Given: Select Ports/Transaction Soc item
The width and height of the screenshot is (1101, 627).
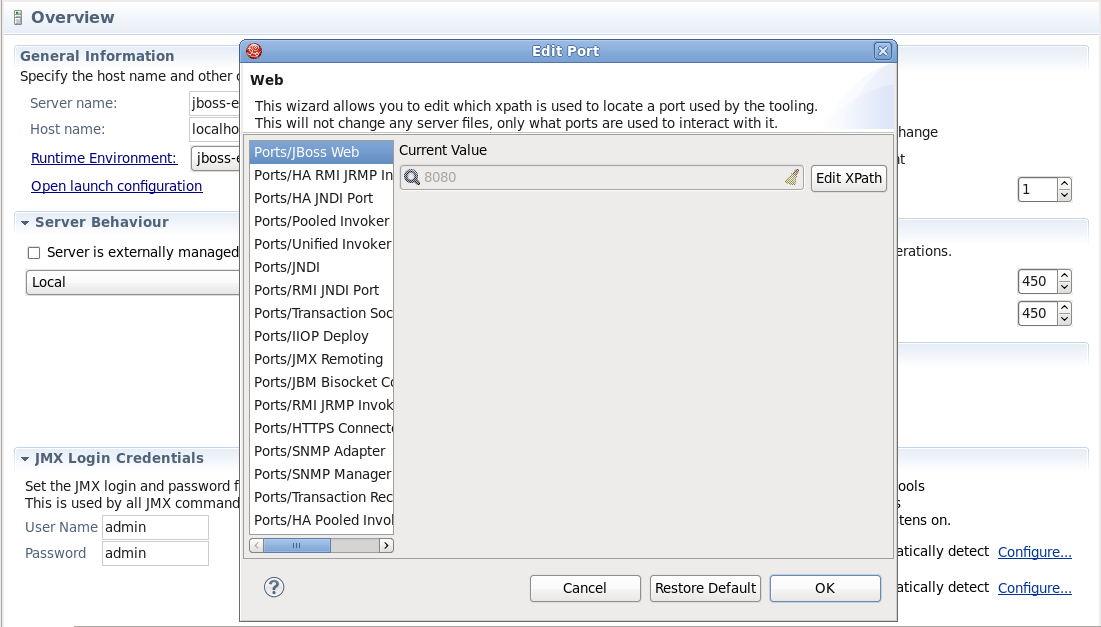Looking at the screenshot, I should [322, 313].
